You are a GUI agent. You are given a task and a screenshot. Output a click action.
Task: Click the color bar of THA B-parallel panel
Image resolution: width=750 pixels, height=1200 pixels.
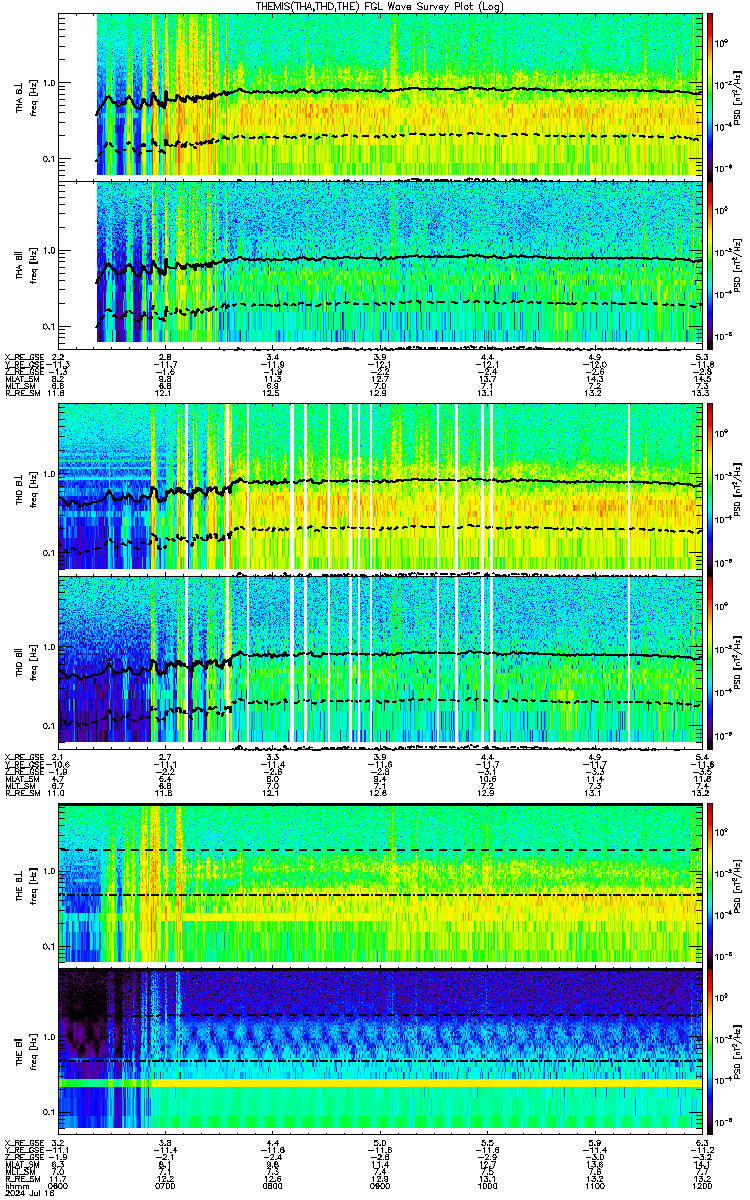pyautogui.click(x=709, y=263)
